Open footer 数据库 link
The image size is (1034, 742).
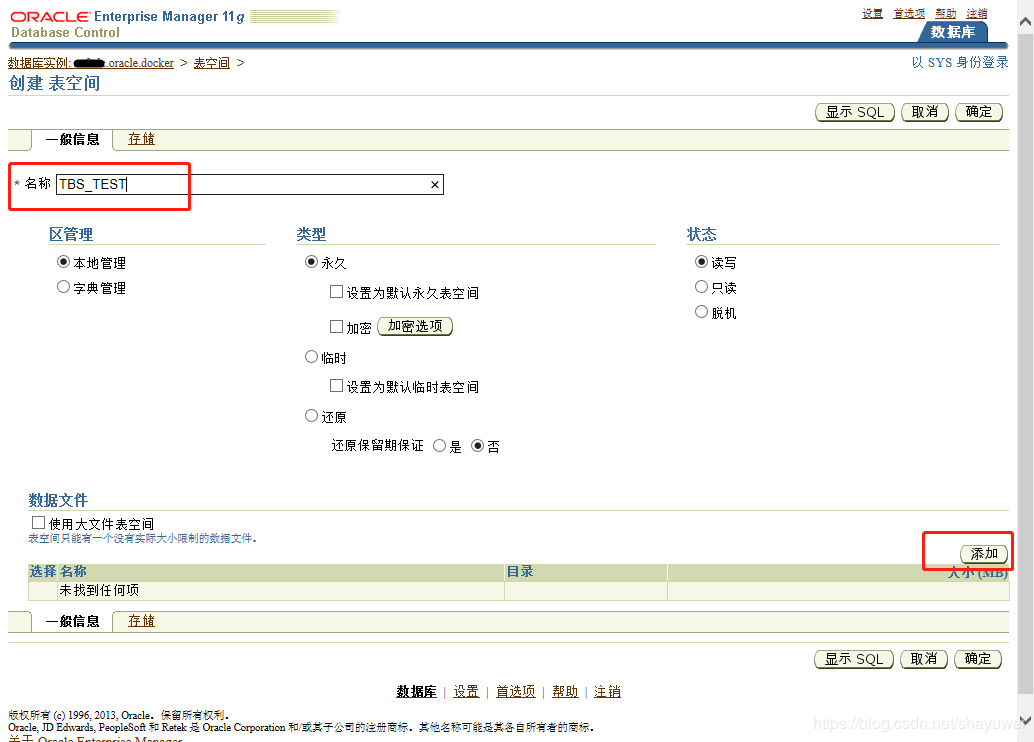(x=416, y=692)
